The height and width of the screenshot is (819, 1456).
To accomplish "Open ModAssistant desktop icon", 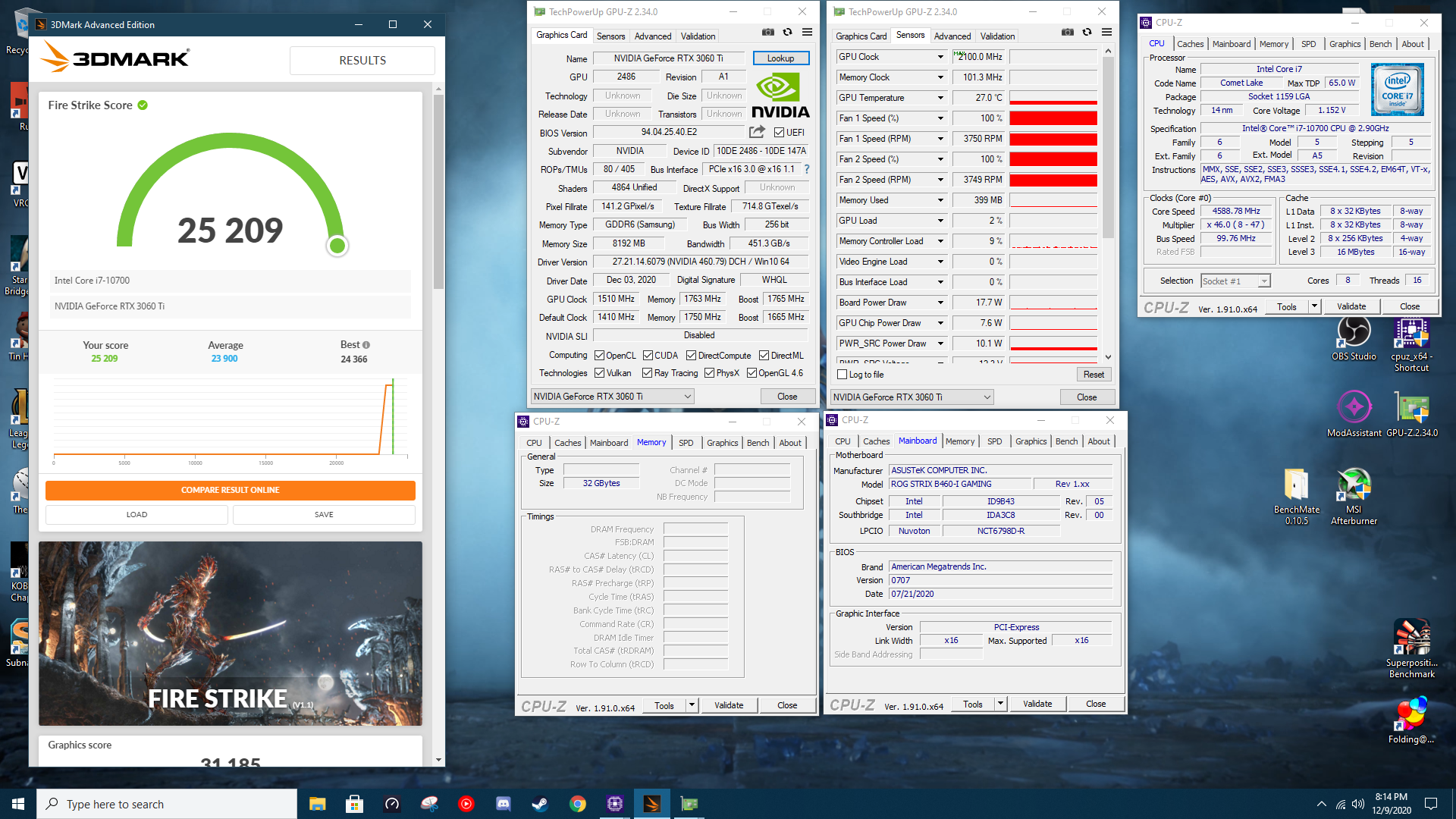I will (x=1354, y=414).
